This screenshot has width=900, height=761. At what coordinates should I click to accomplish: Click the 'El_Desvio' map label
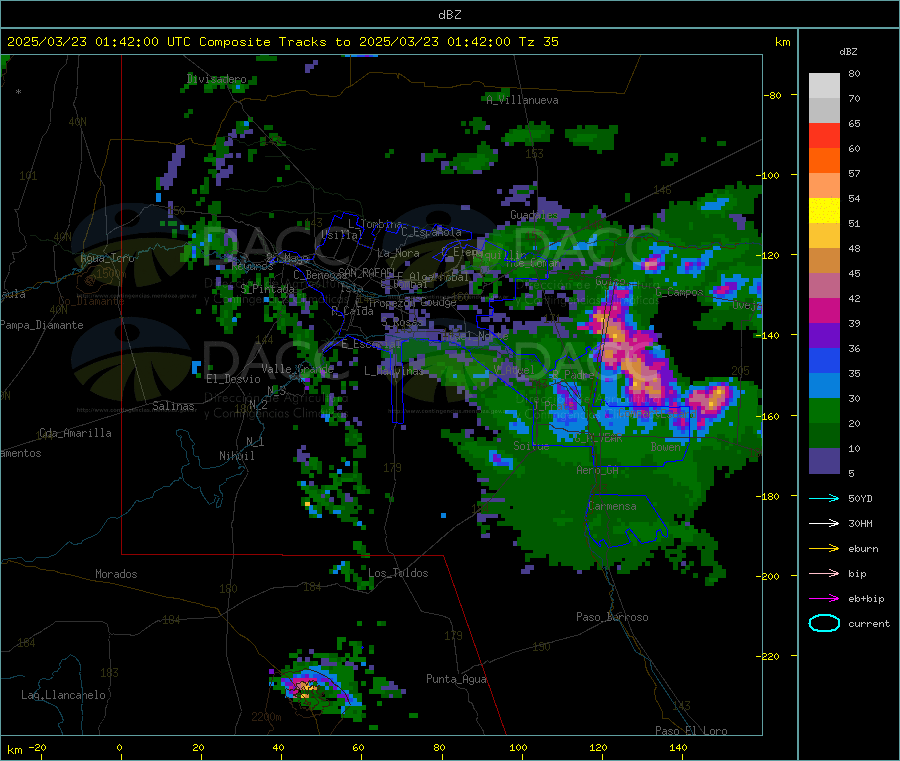click(x=233, y=379)
